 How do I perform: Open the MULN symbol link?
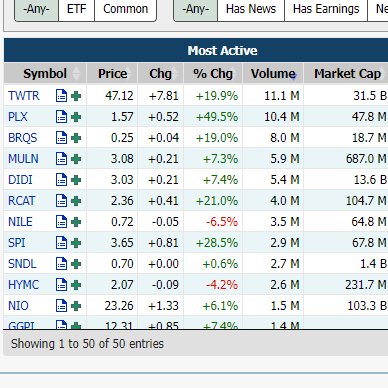23,159
